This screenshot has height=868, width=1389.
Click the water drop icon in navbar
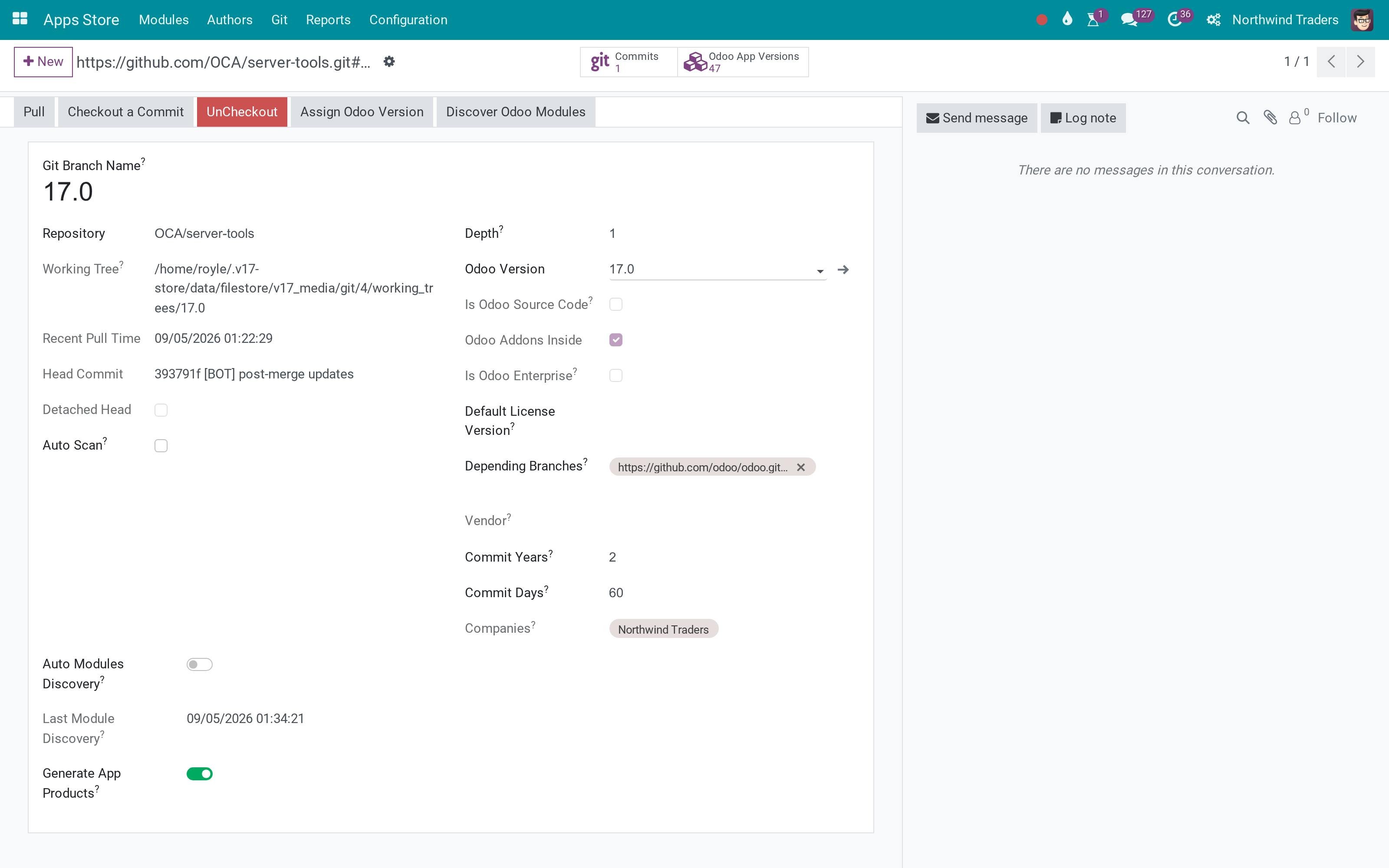click(1067, 20)
